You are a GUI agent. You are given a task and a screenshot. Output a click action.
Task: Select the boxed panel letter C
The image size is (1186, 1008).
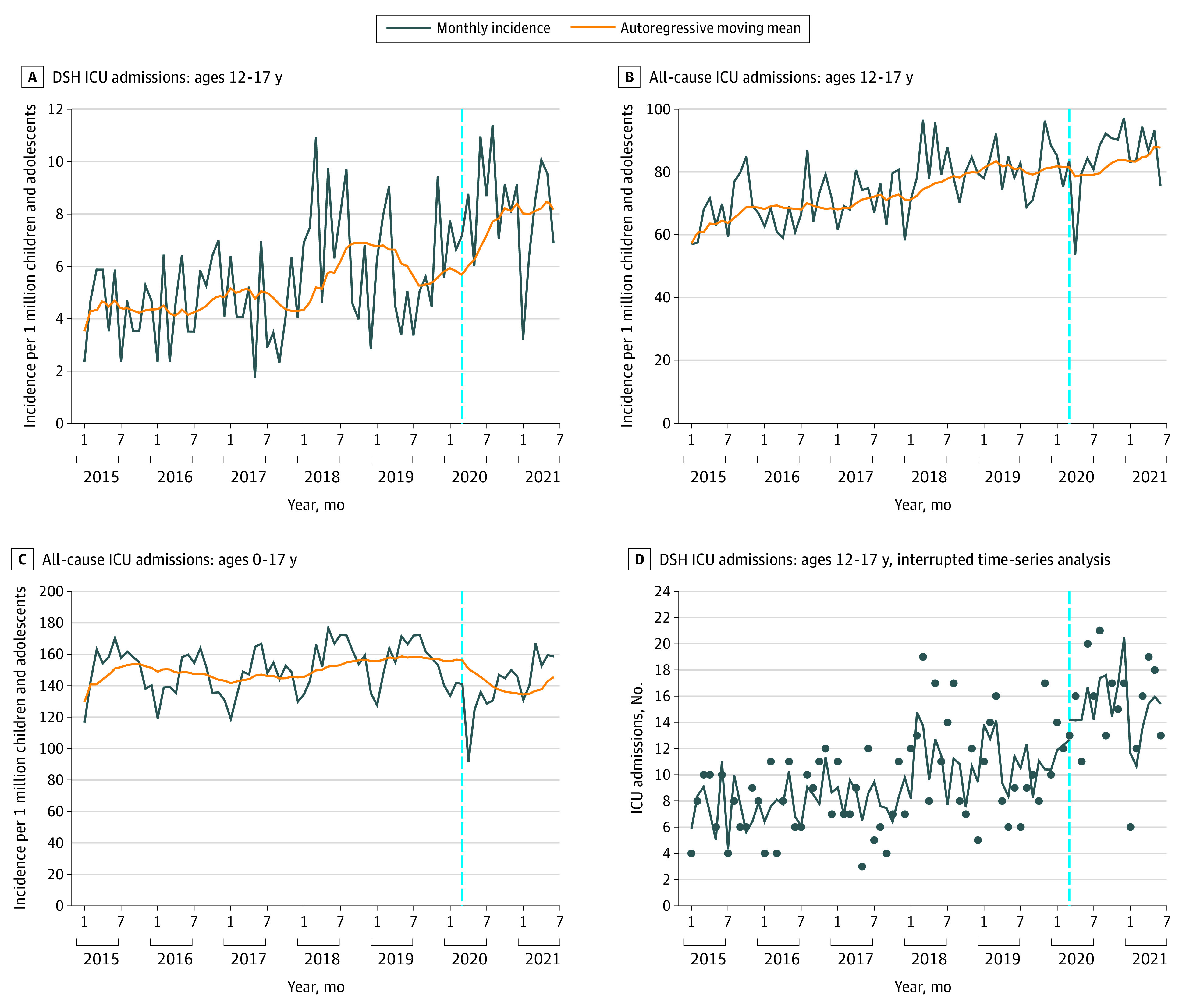[22, 559]
